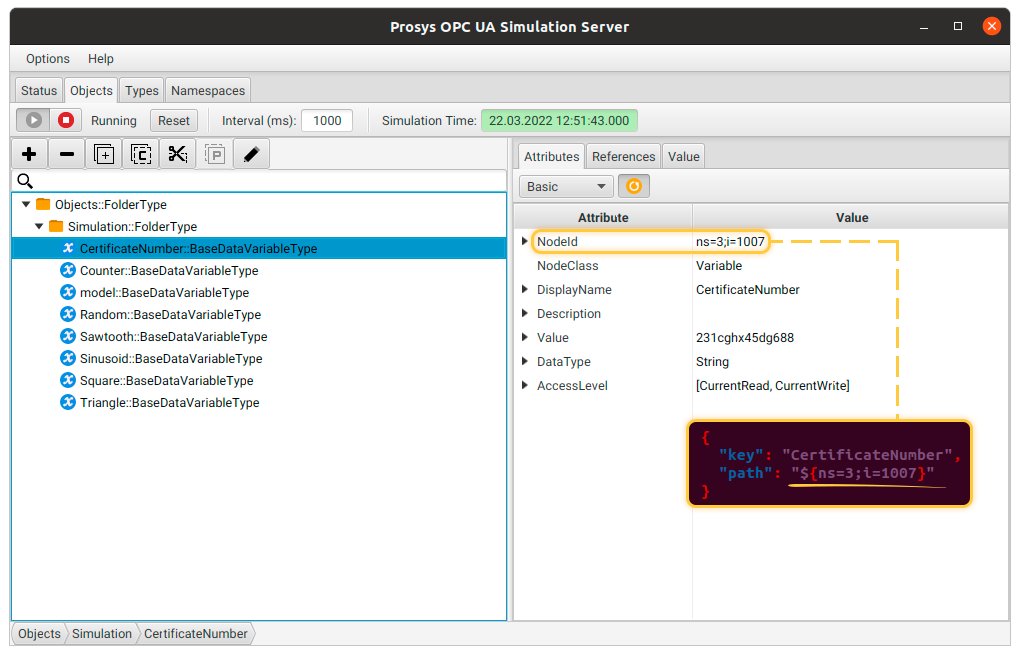1020x655 pixels.
Task: Click the Cut scissors icon
Action: (178, 154)
